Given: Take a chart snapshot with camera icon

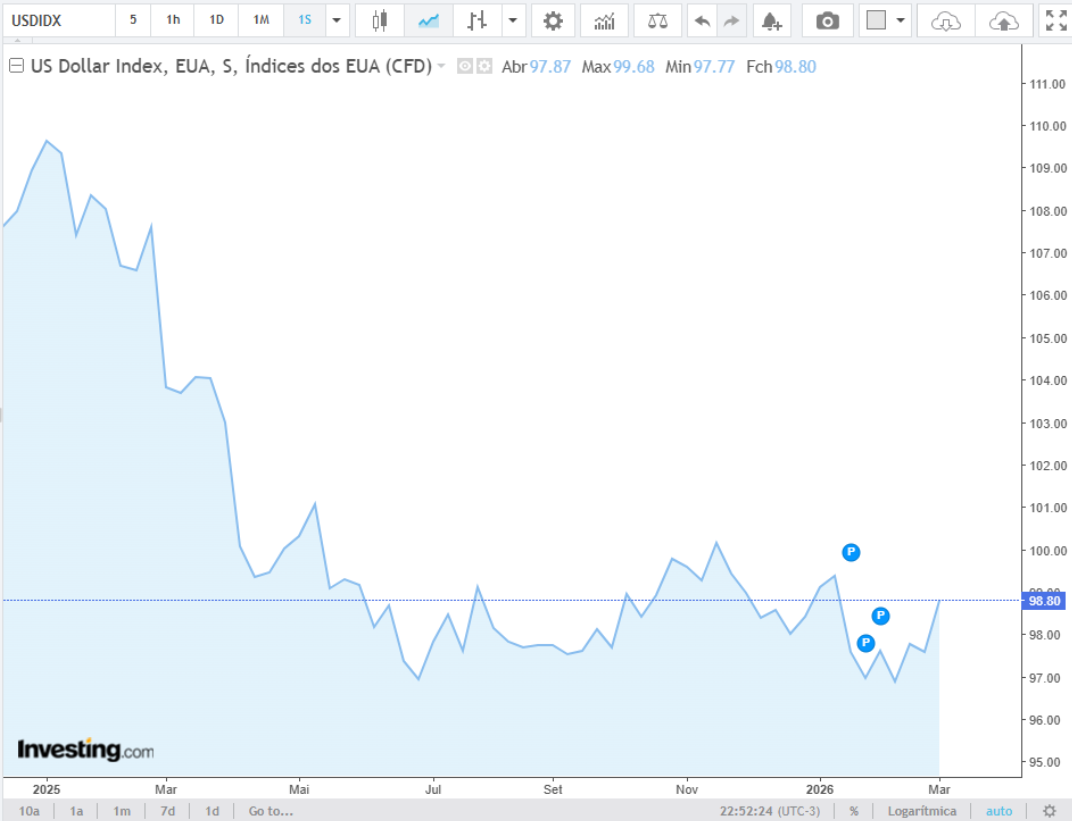Looking at the screenshot, I should click(x=827, y=21).
